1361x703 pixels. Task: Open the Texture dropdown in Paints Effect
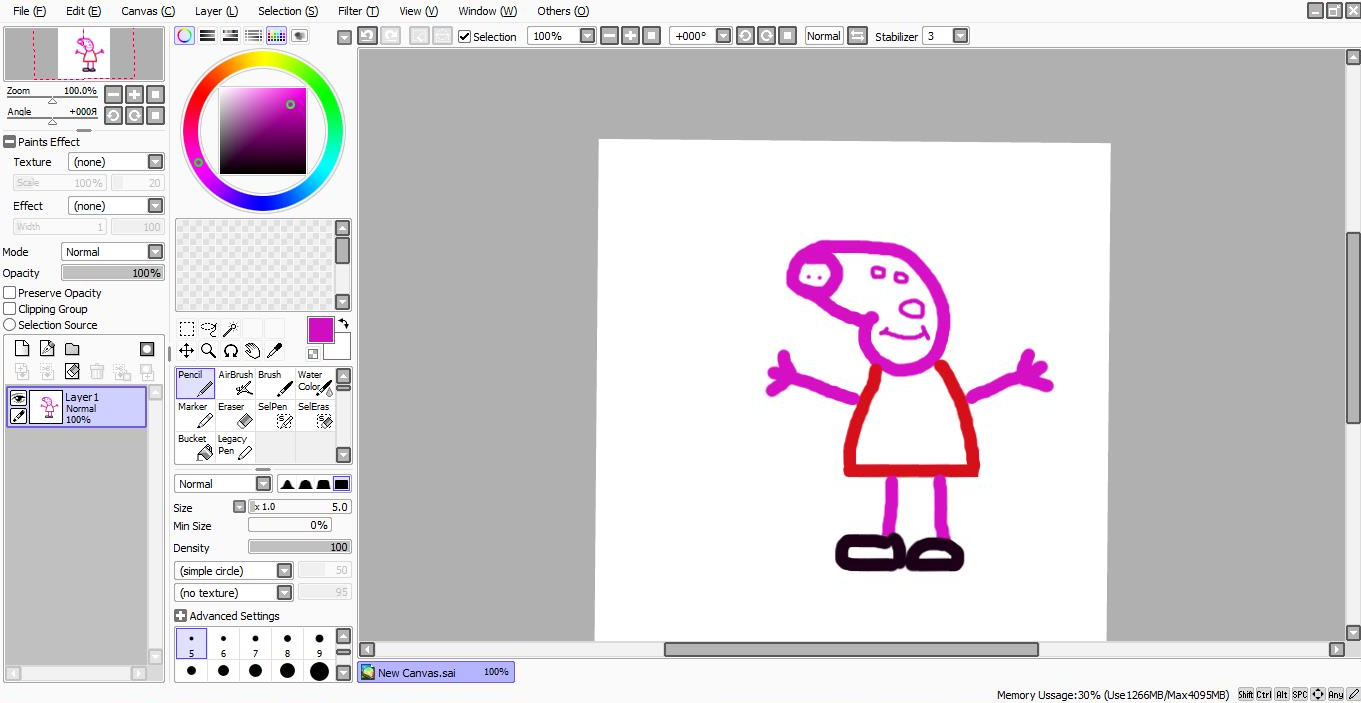pyautogui.click(x=155, y=162)
